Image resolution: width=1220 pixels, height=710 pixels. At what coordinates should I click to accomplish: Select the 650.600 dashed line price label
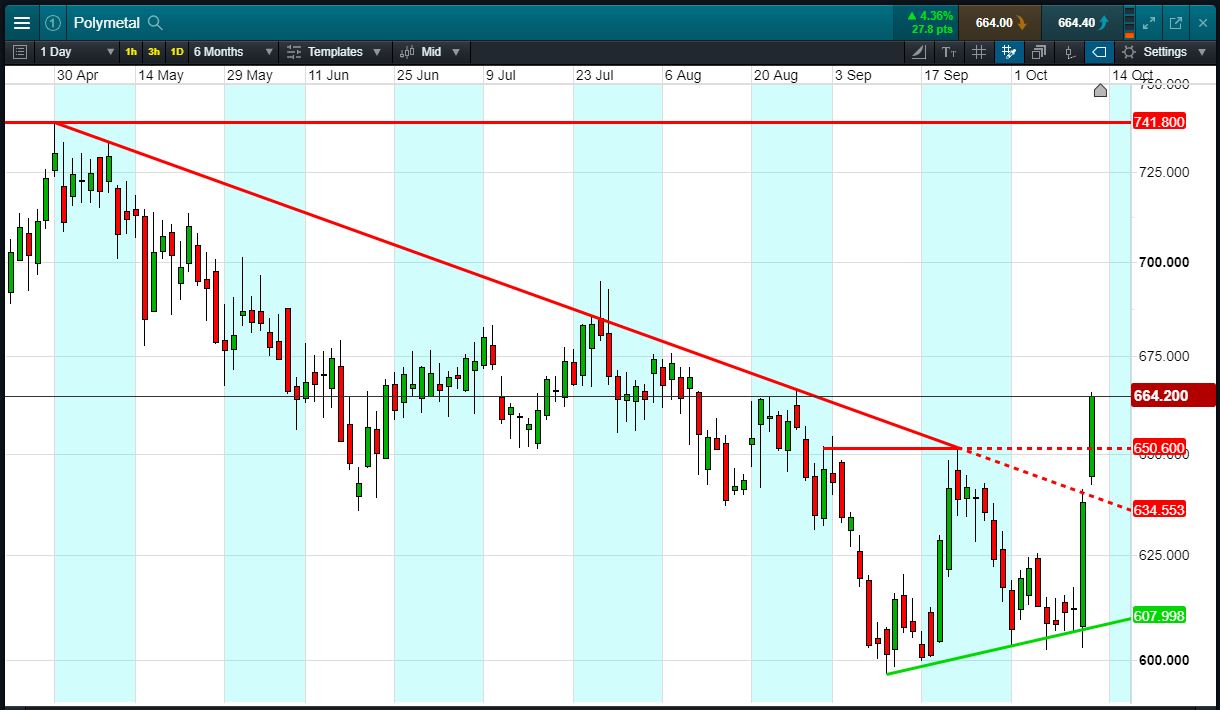[x=1159, y=448]
